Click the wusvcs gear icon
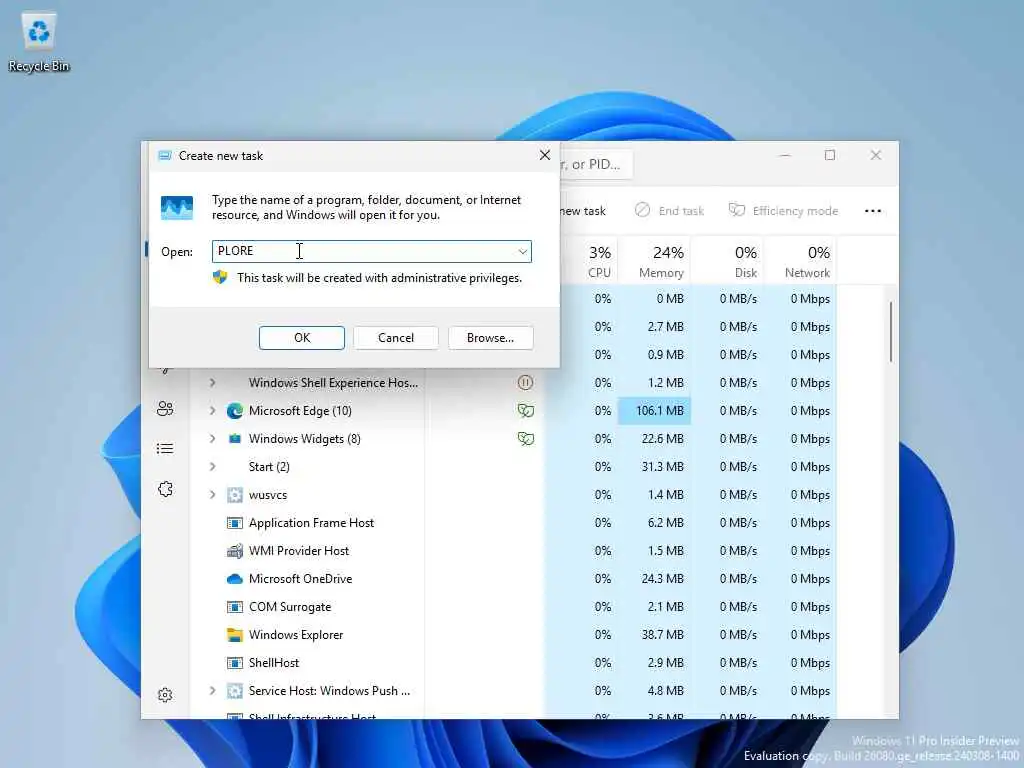Viewport: 1024px width, 768px height. [234, 495]
